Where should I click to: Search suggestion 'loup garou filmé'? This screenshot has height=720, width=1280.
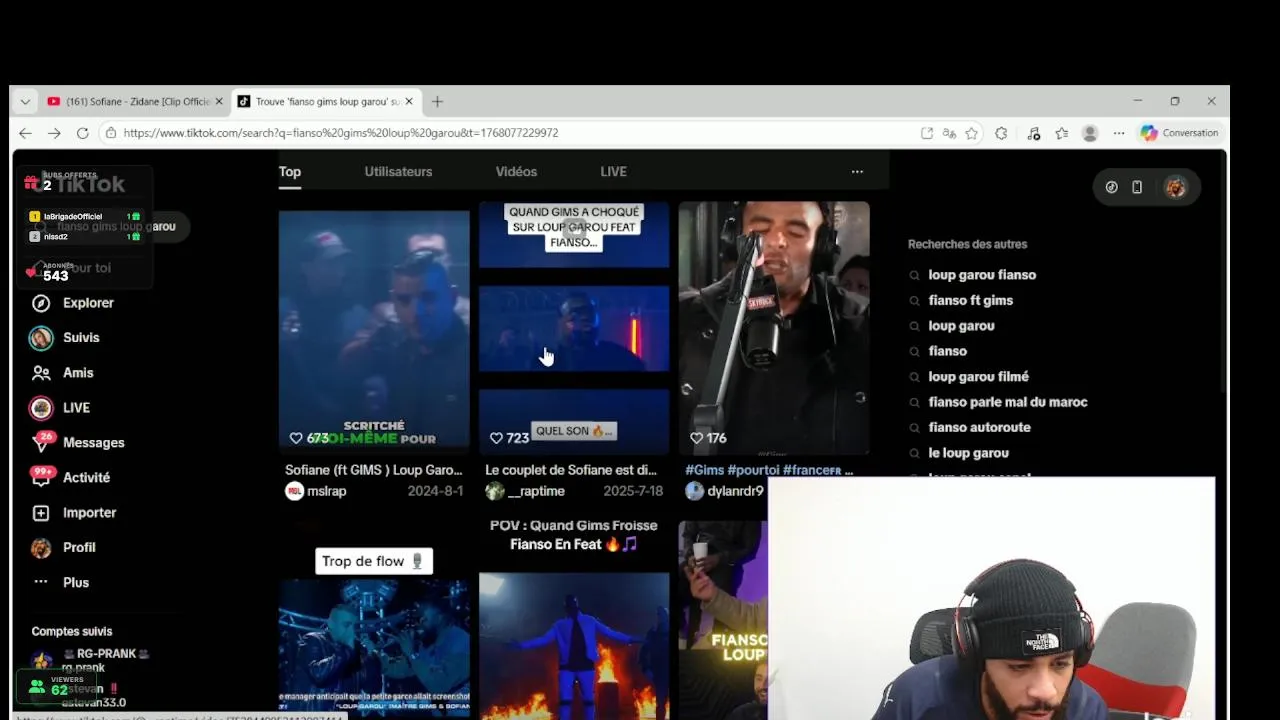pos(978,377)
